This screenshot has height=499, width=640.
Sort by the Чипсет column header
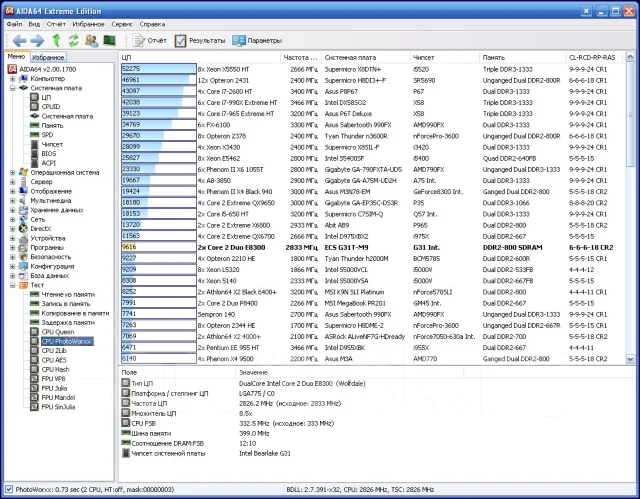pos(444,58)
